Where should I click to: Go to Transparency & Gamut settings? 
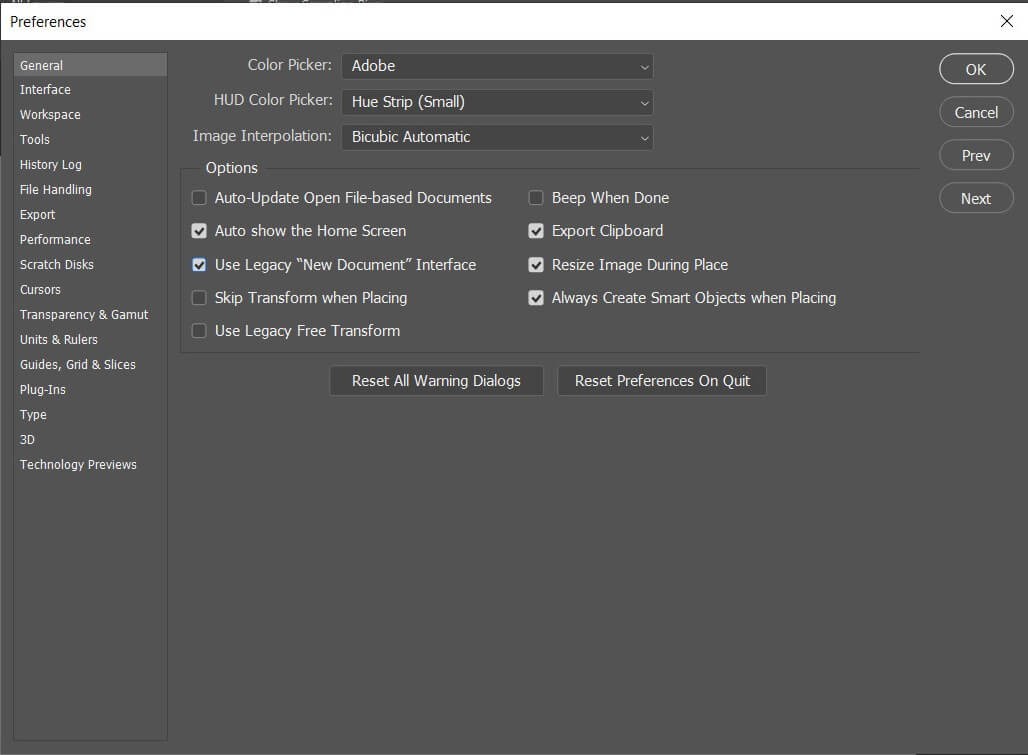[x=84, y=315]
